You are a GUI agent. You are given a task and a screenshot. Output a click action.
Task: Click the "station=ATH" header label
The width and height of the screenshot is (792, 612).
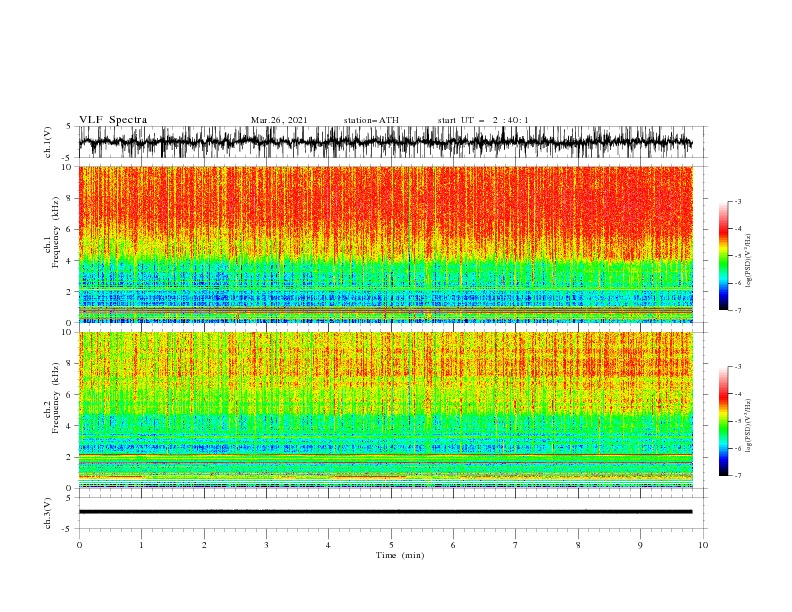click(371, 120)
